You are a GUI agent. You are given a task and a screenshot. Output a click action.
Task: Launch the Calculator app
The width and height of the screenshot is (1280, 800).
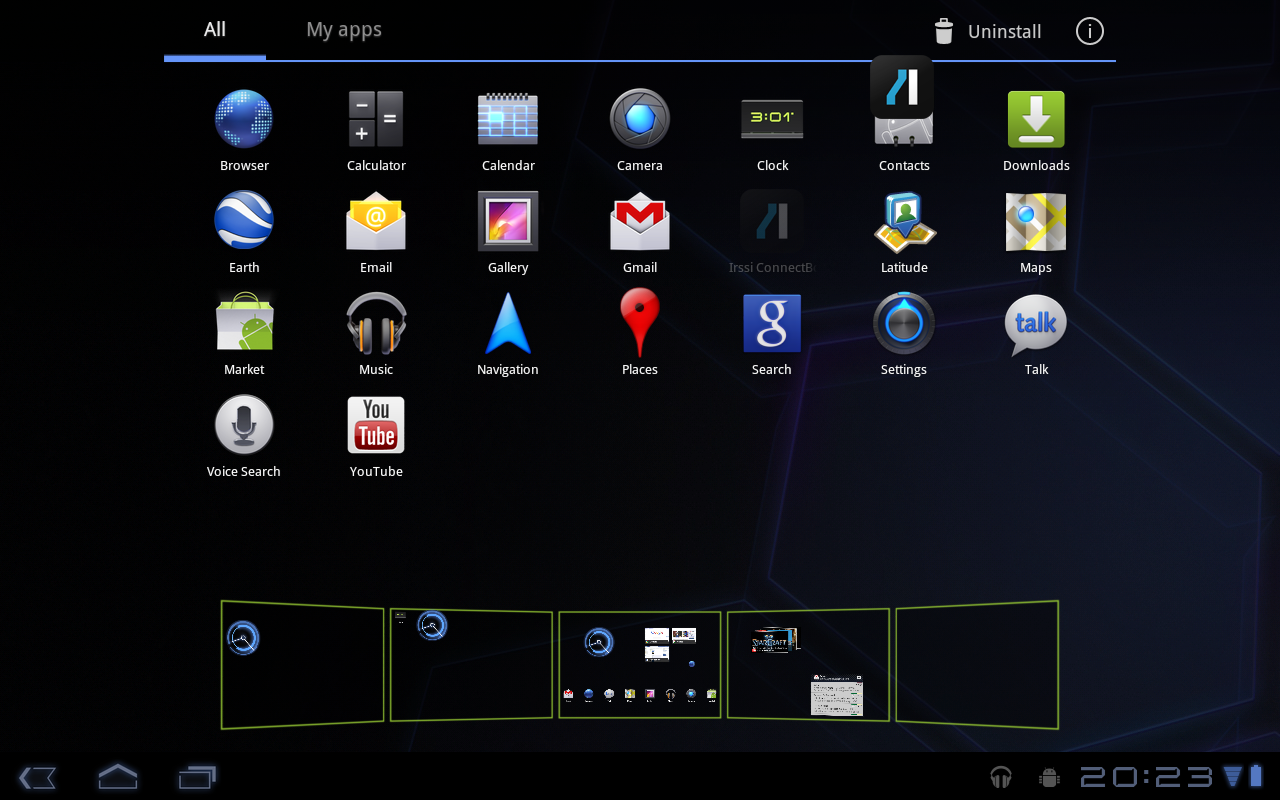[x=376, y=130]
